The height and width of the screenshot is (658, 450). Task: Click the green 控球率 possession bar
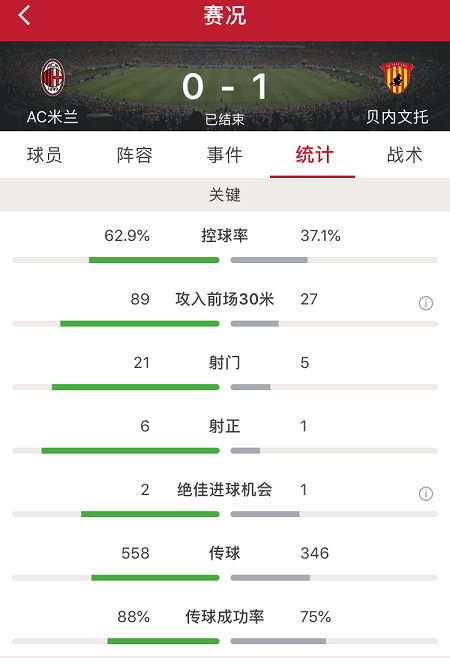coord(154,260)
